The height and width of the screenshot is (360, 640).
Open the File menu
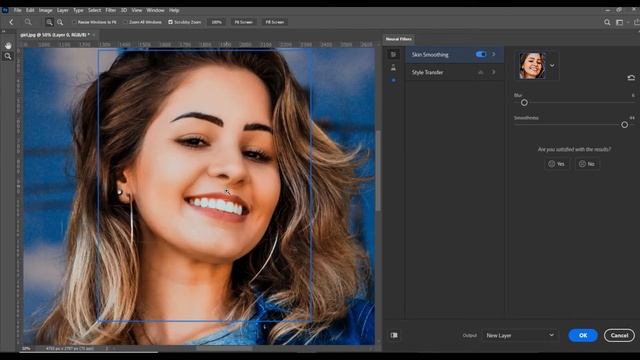(18, 10)
